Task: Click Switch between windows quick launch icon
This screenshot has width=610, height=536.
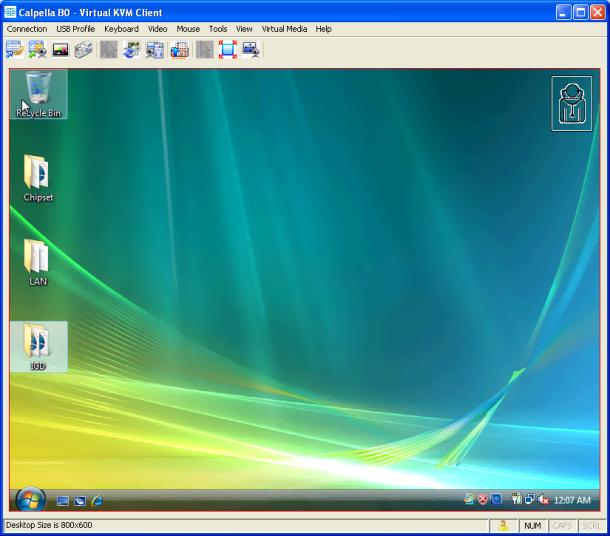Action: click(80, 501)
